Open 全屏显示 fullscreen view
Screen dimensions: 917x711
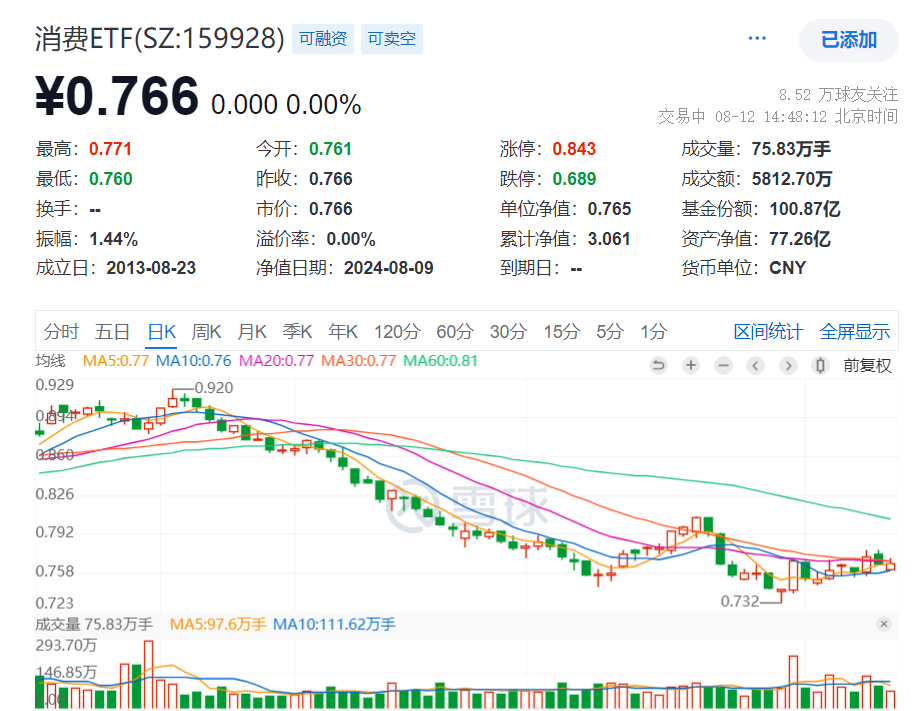pos(855,331)
